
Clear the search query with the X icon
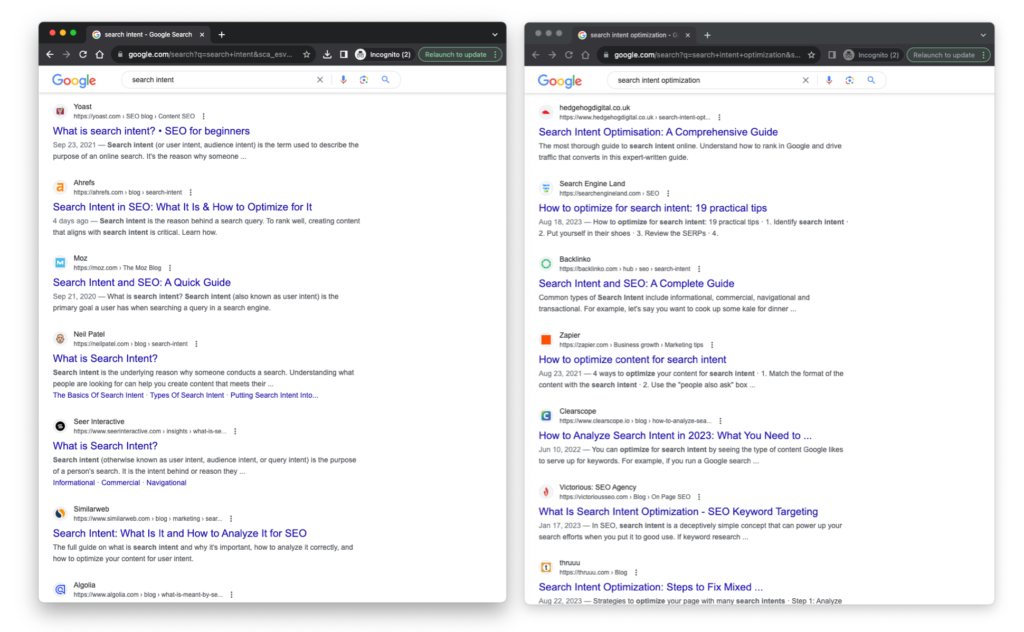320,80
